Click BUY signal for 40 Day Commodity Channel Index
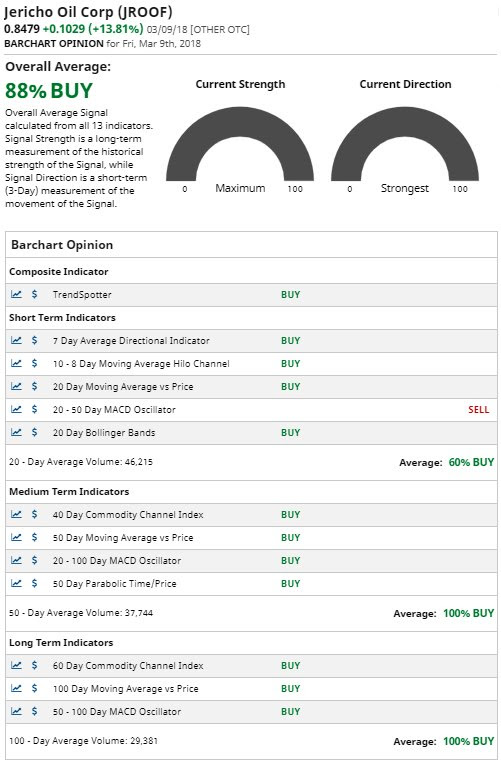Viewport: 501px width, 764px height. [290, 515]
